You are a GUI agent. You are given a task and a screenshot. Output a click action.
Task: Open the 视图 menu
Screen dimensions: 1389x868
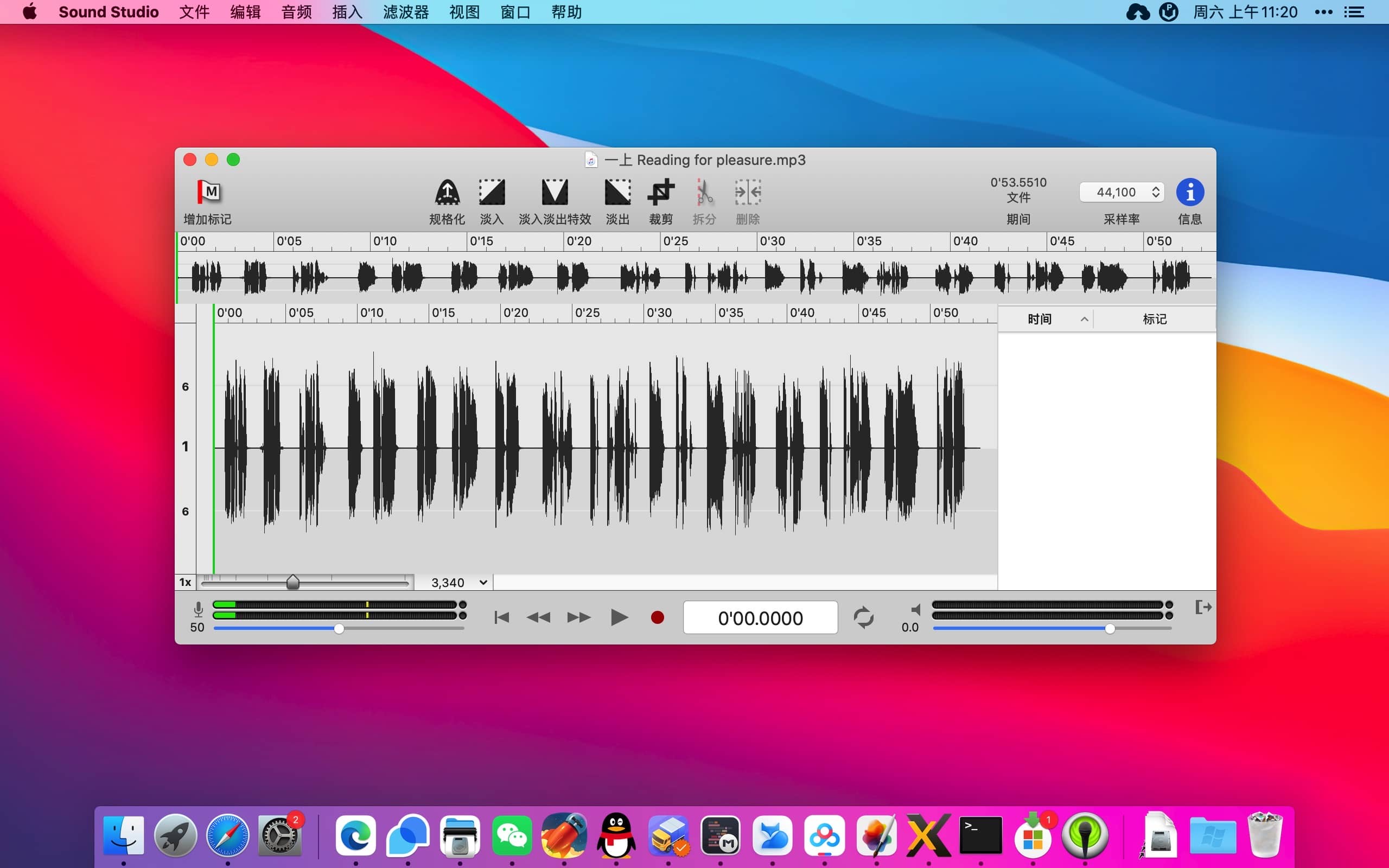click(x=464, y=12)
